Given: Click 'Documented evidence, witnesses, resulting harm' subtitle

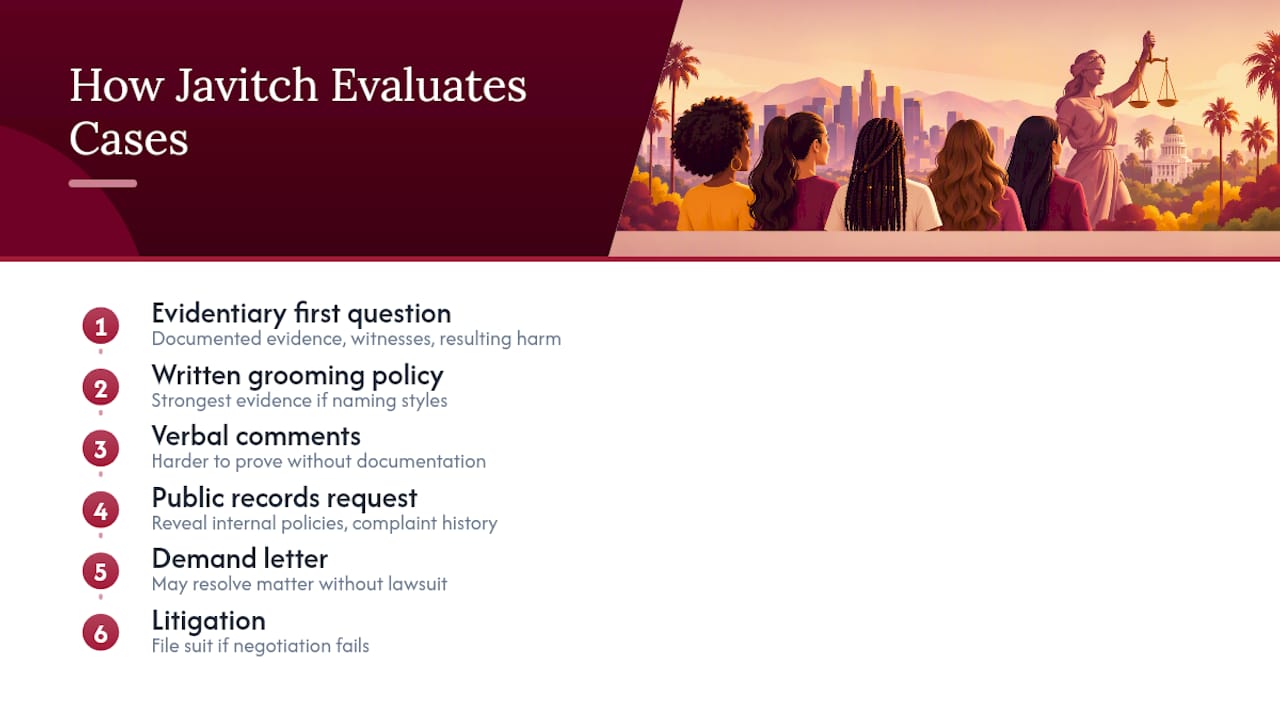Looking at the screenshot, I should 356,339.
